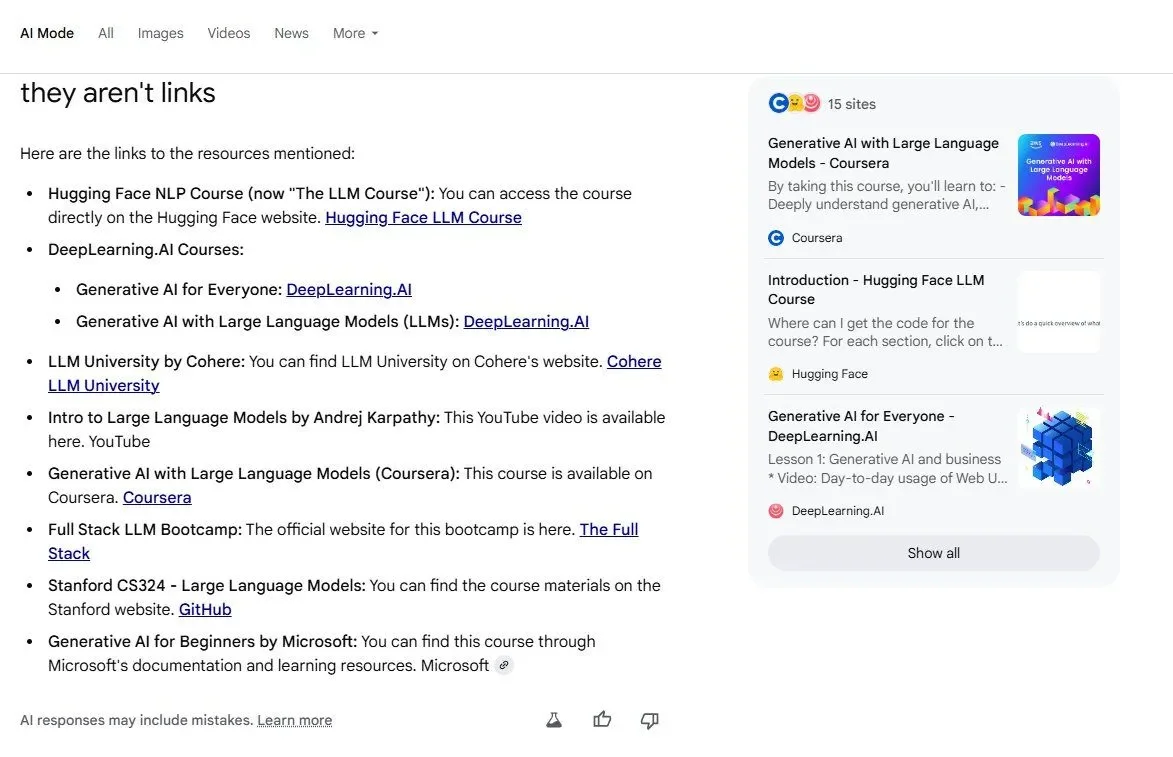Click the "Full Stack LLM Bootcamp:" bold label
Image resolution: width=1173 pixels, height=757 pixels.
[x=145, y=530]
